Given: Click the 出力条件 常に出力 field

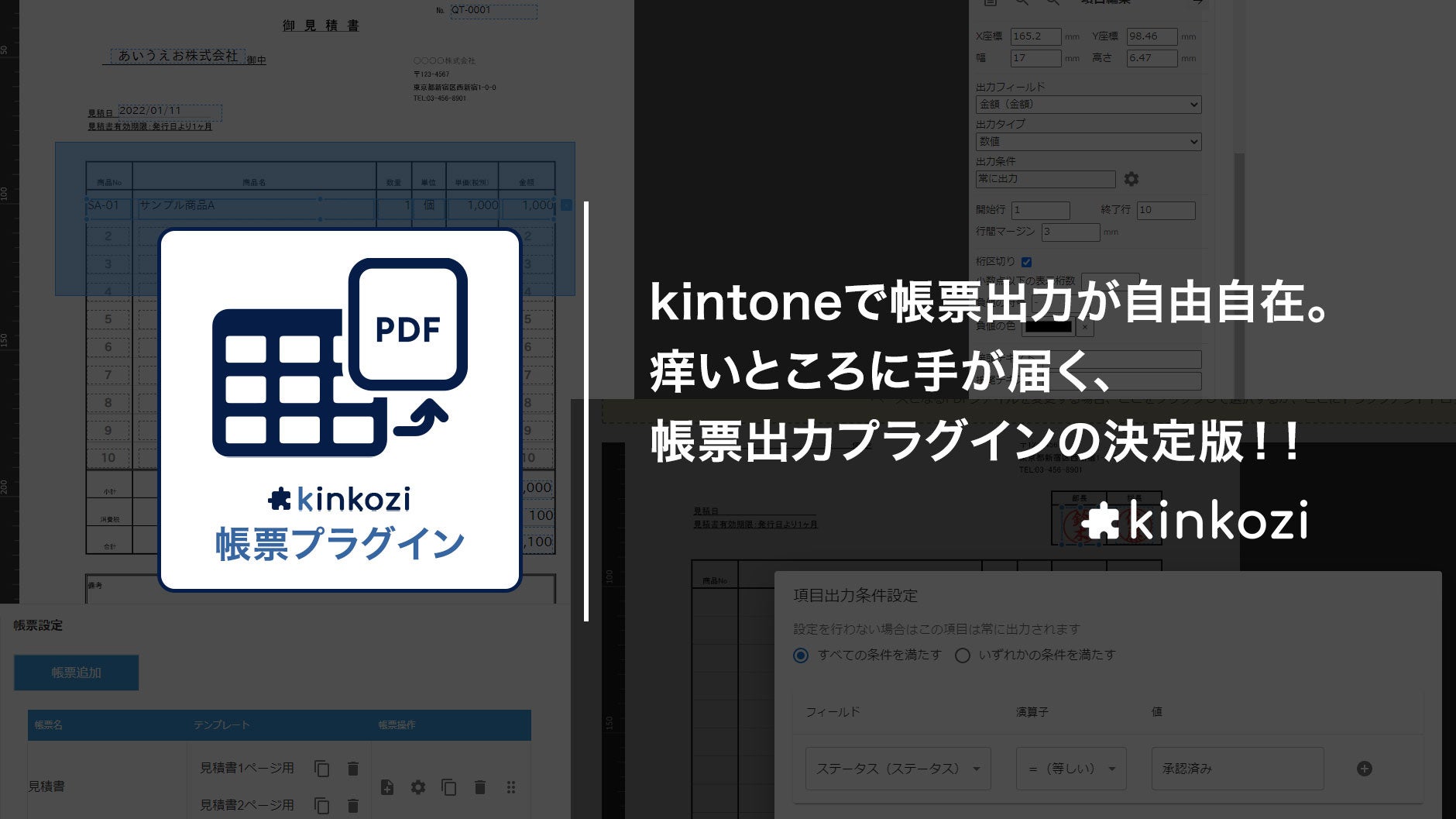Looking at the screenshot, I should coord(1046,179).
